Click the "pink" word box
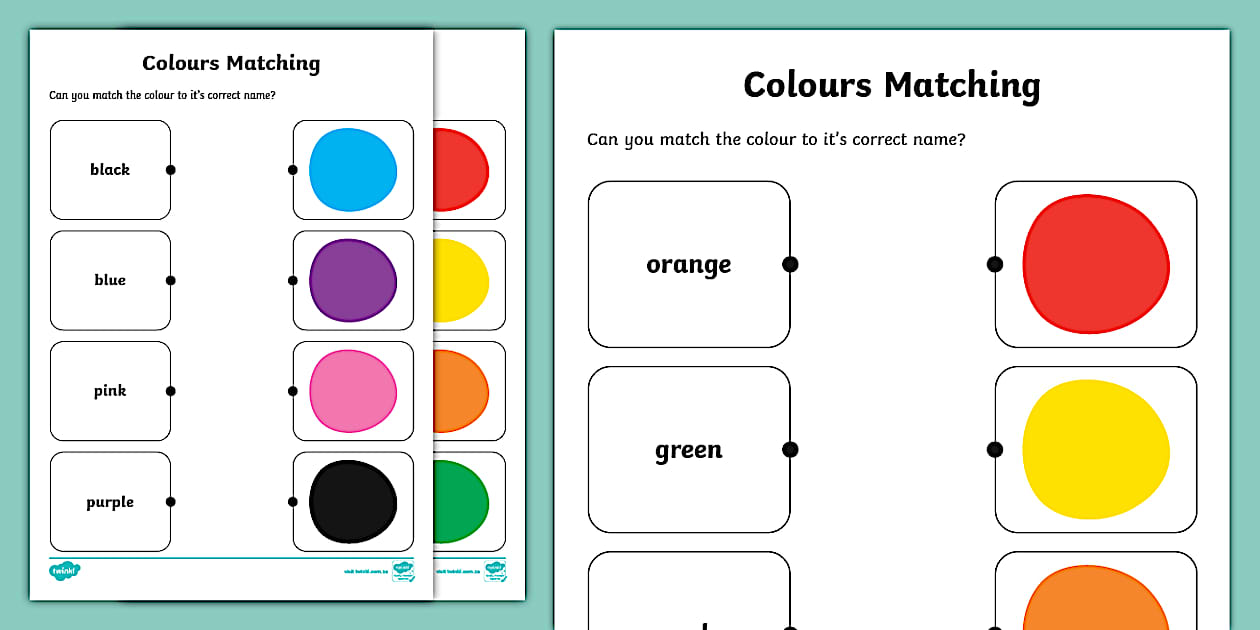Viewport: 1260px width, 630px height. (x=110, y=391)
